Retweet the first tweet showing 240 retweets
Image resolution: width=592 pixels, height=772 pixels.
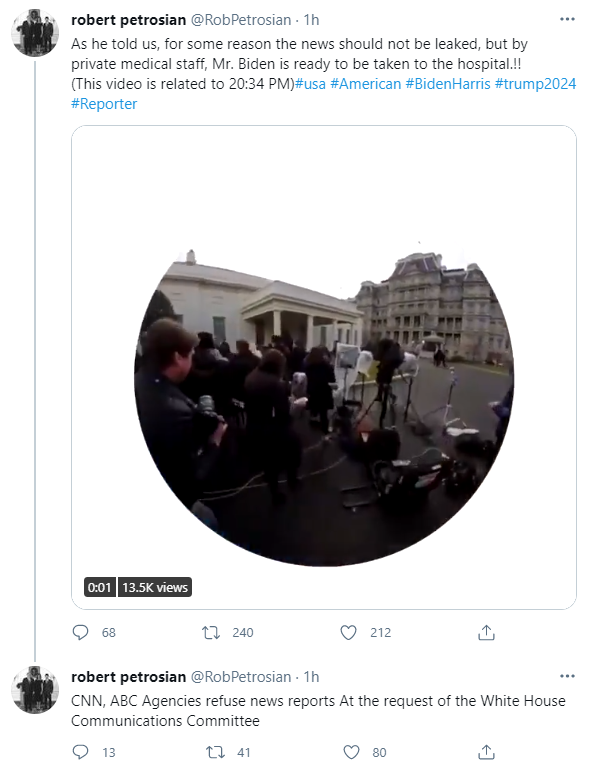[211, 632]
